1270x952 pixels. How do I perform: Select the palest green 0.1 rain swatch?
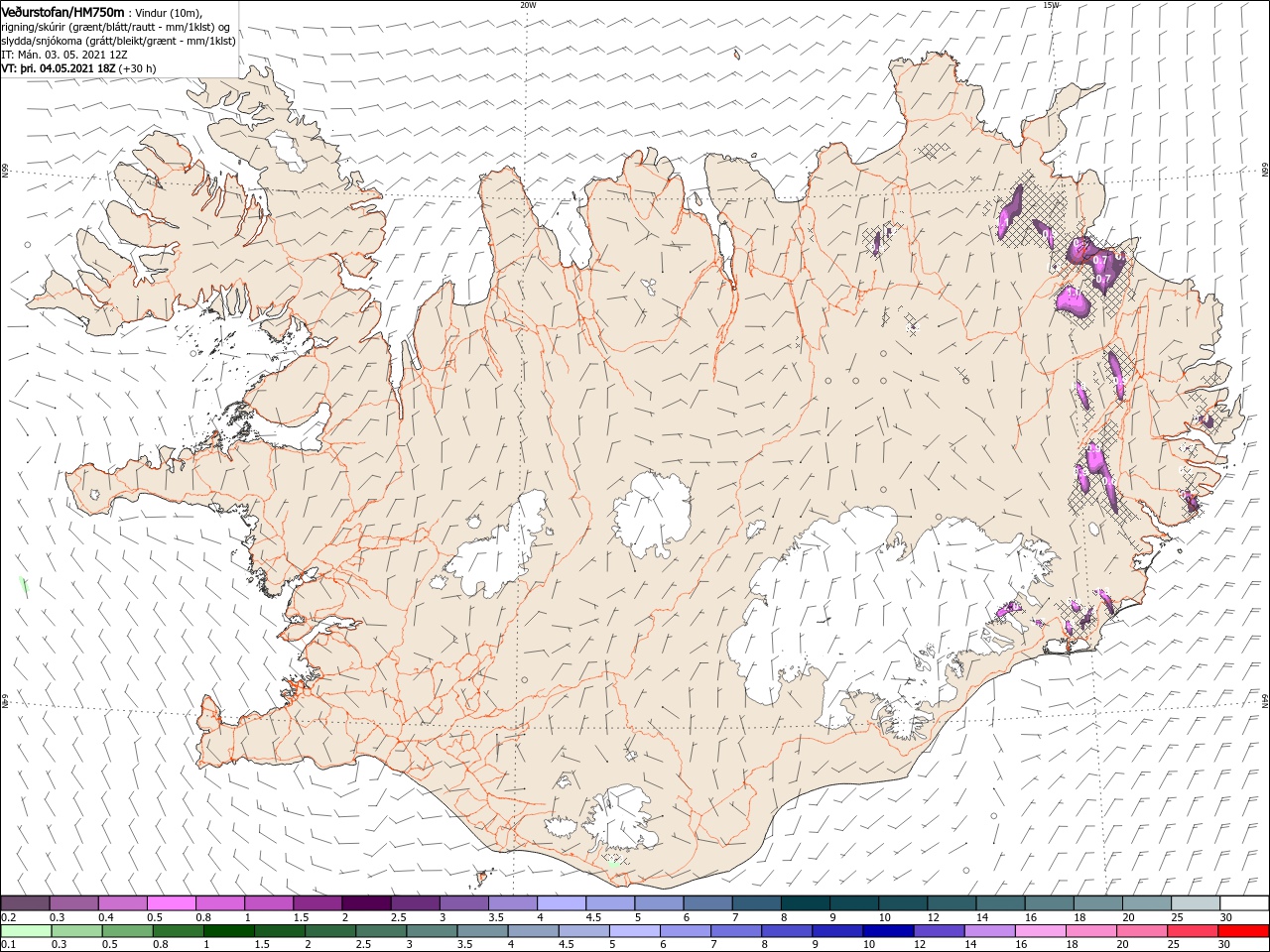26,931
